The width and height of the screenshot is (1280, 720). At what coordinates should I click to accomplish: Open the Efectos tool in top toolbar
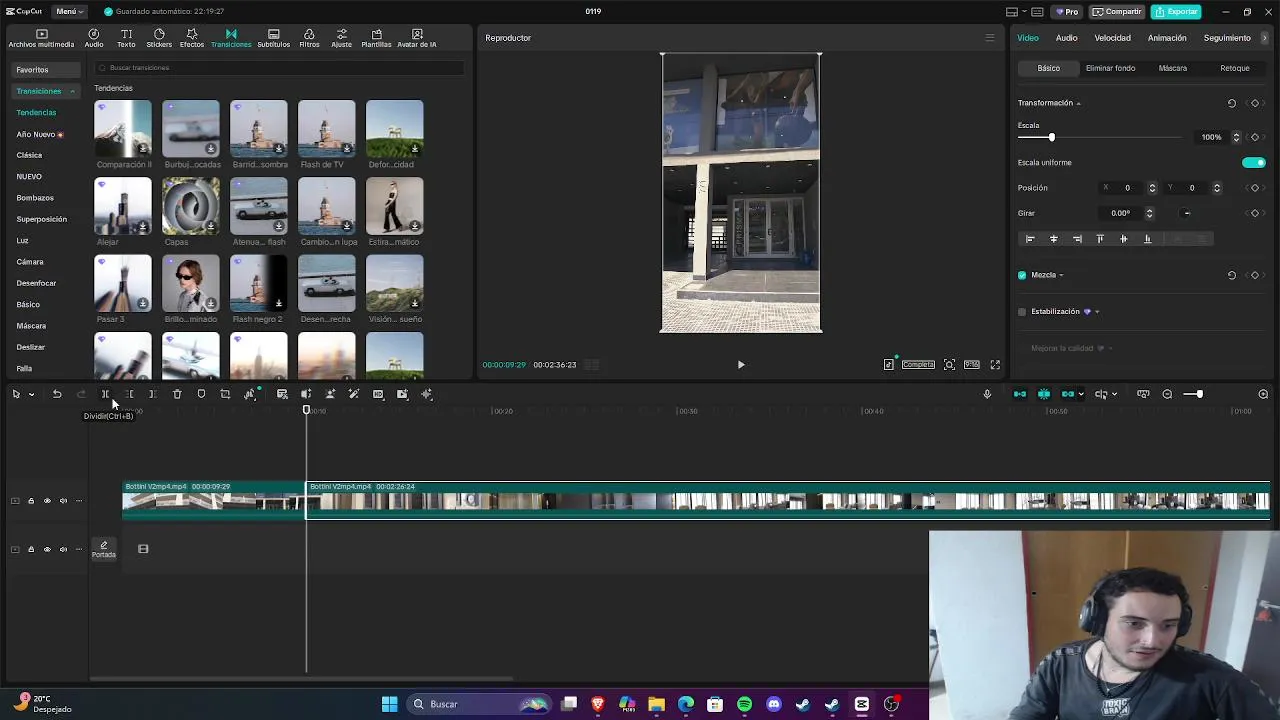(192, 38)
